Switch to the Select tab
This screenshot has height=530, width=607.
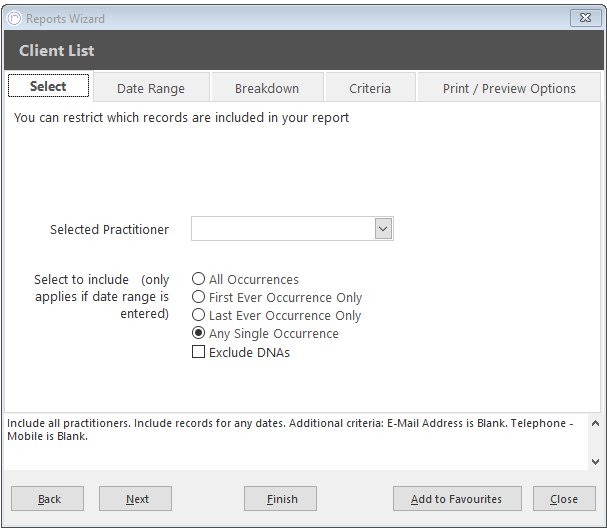[x=48, y=86]
